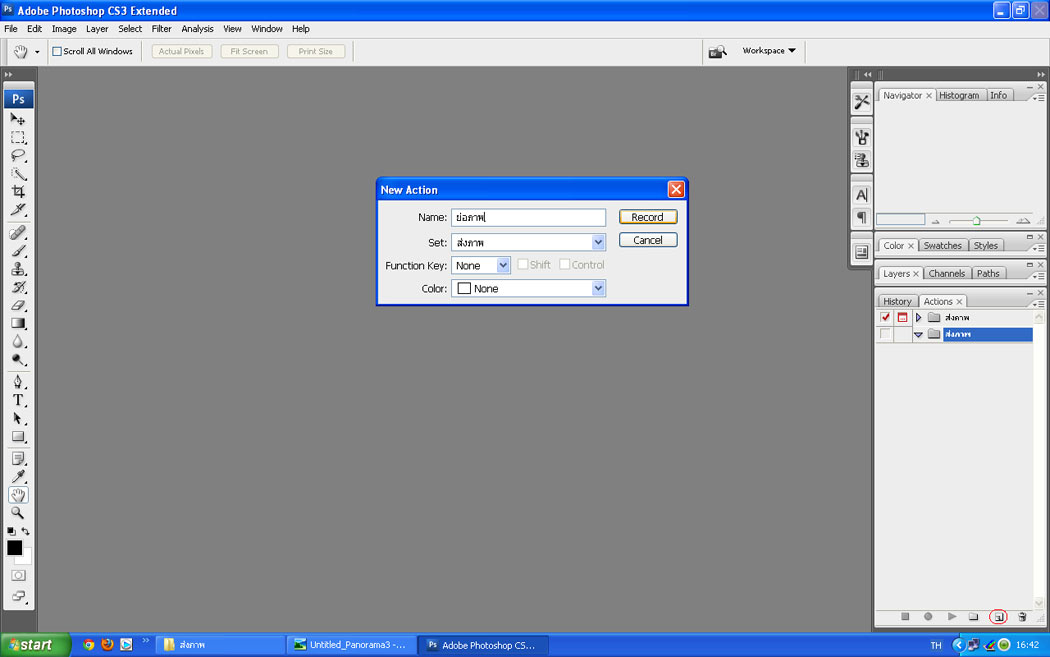This screenshot has width=1050, height=657.
Task: Open the Function Key dropdown
Action: [503, 265]
